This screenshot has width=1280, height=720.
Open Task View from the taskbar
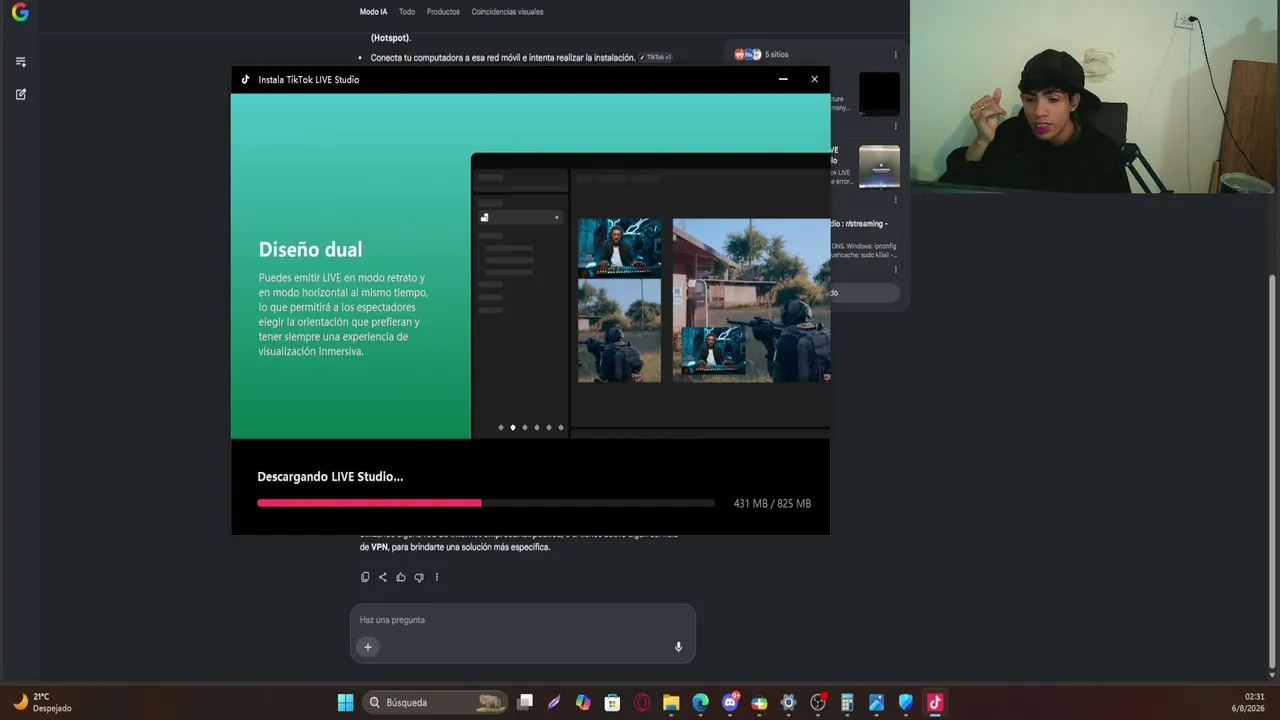pyautogui.click(x=525, y=703)
